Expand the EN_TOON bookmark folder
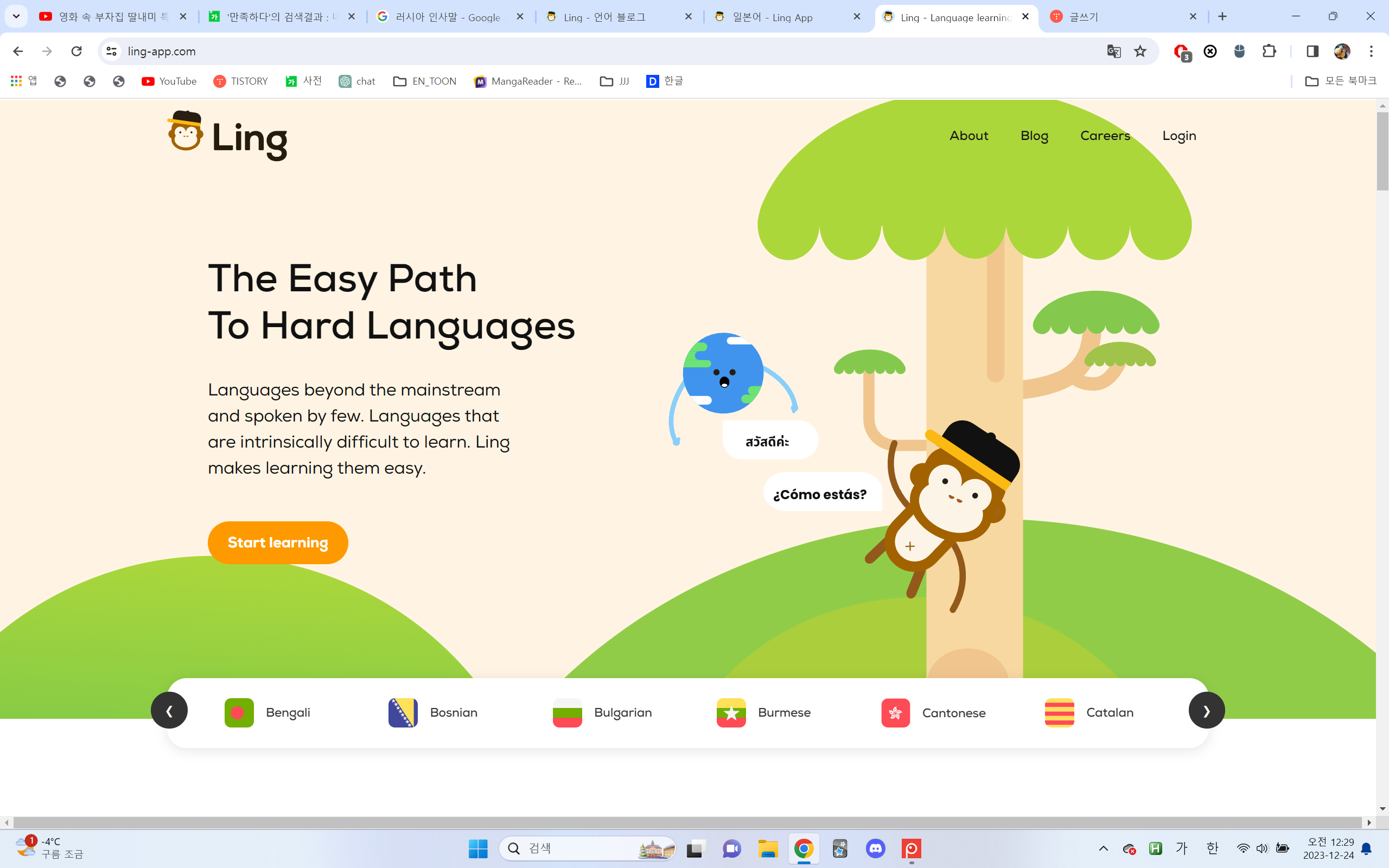Viewport: 1389px width, 868px height. [x=425, y=81]
